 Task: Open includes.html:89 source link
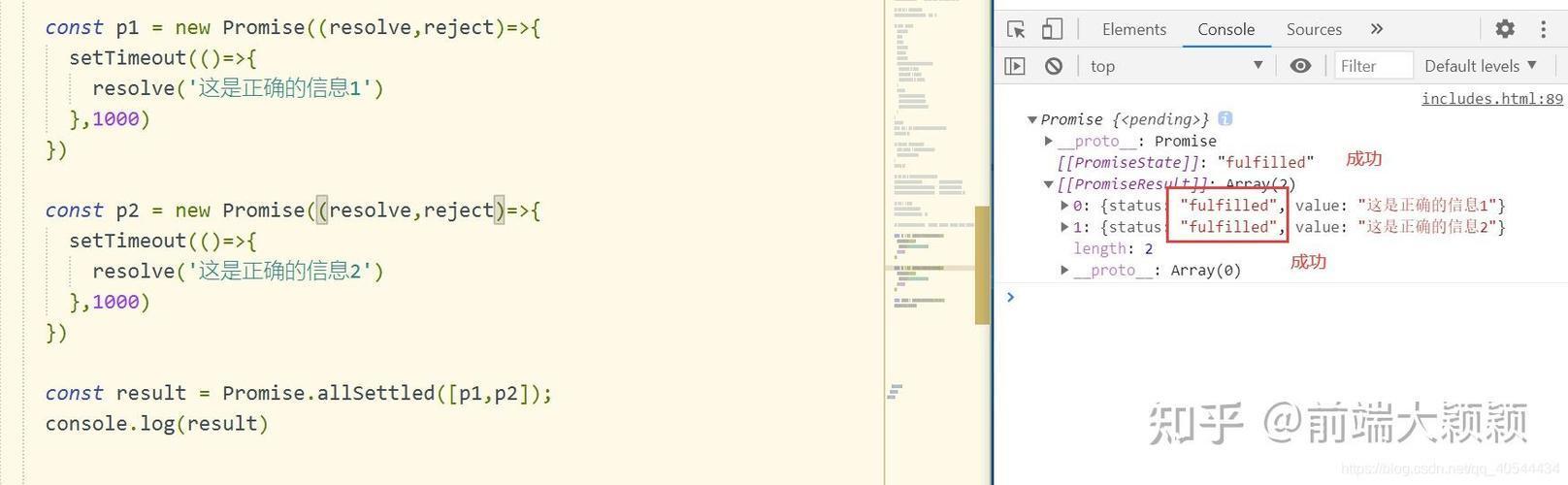[x=1492, y=98]
